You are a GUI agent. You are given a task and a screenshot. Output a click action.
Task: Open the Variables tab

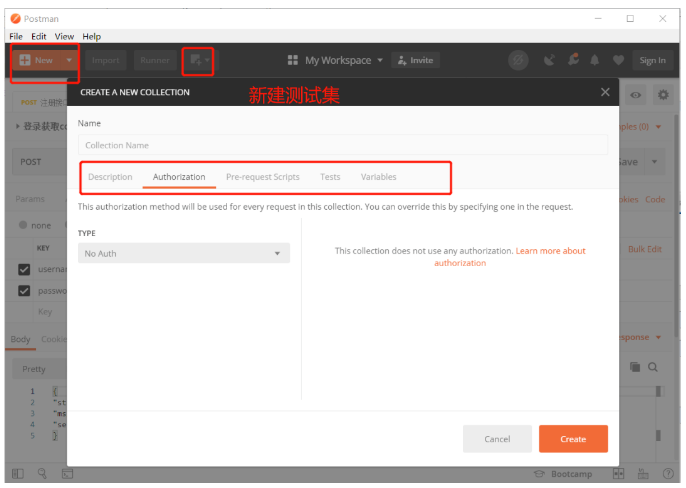click(378, 177)
